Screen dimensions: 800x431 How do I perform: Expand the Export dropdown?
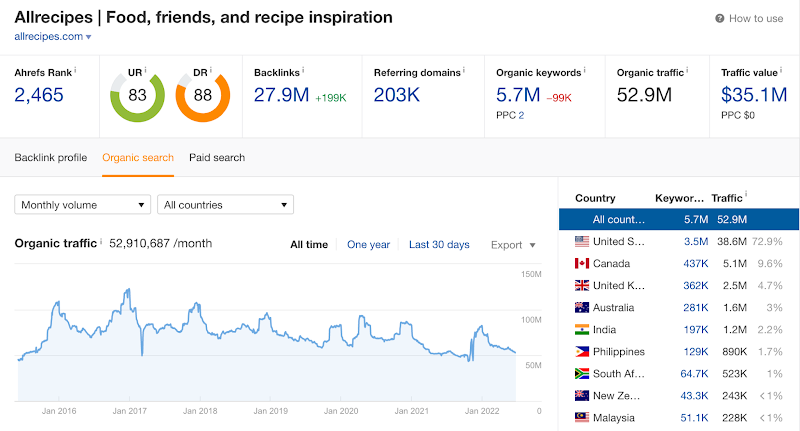coord(513,245)
